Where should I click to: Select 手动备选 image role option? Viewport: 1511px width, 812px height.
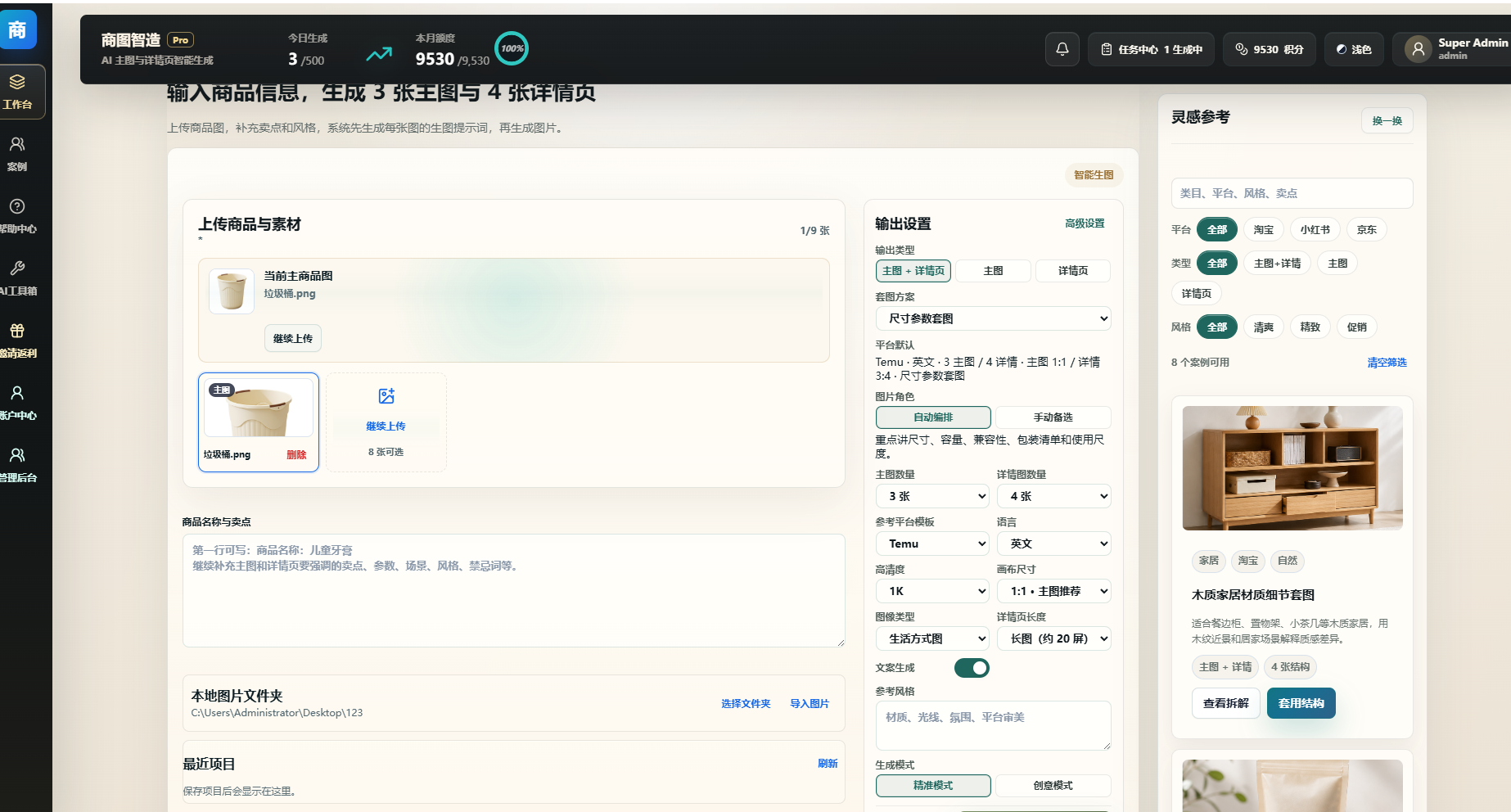pos(1053,417)
